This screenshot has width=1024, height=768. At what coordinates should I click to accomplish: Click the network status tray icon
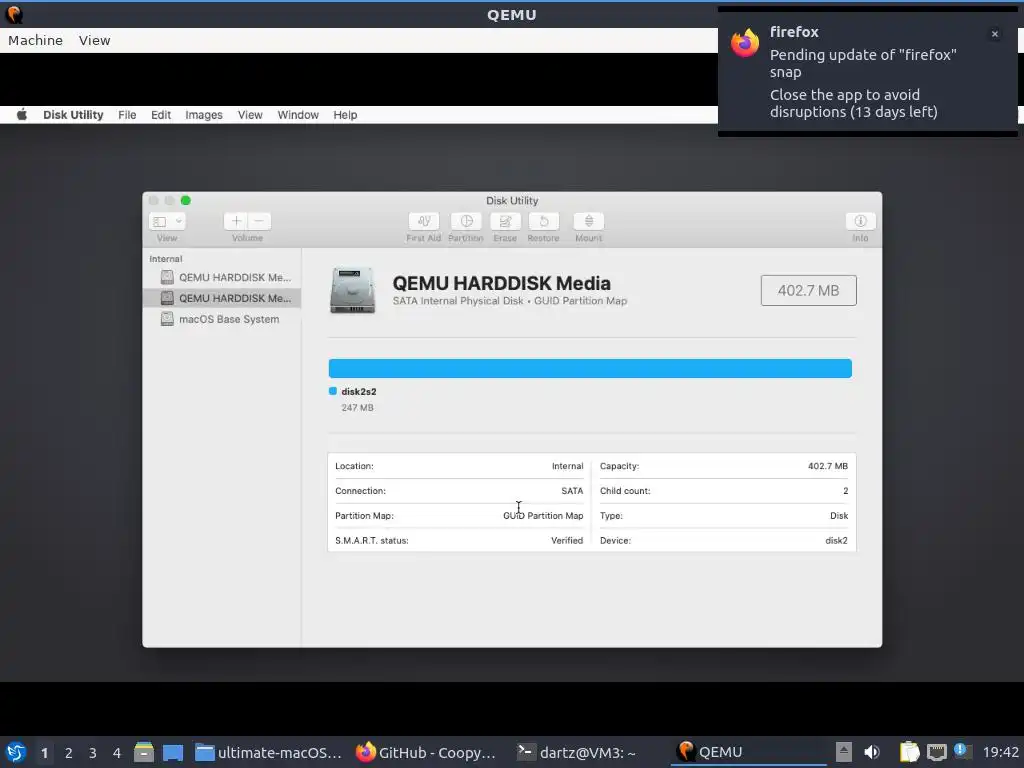[x=936, y=752]
